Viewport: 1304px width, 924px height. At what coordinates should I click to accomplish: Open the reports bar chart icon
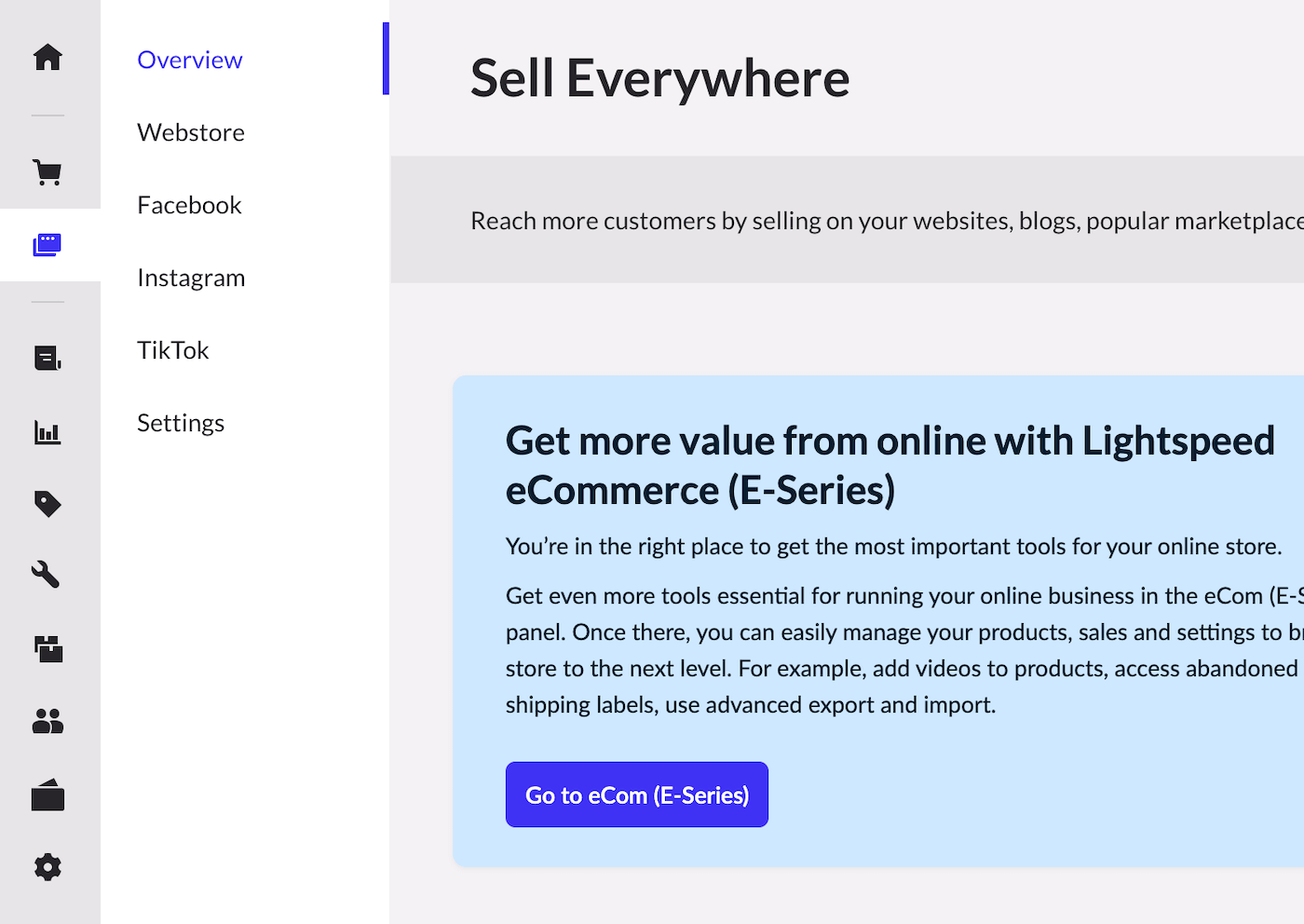[48, 431]
